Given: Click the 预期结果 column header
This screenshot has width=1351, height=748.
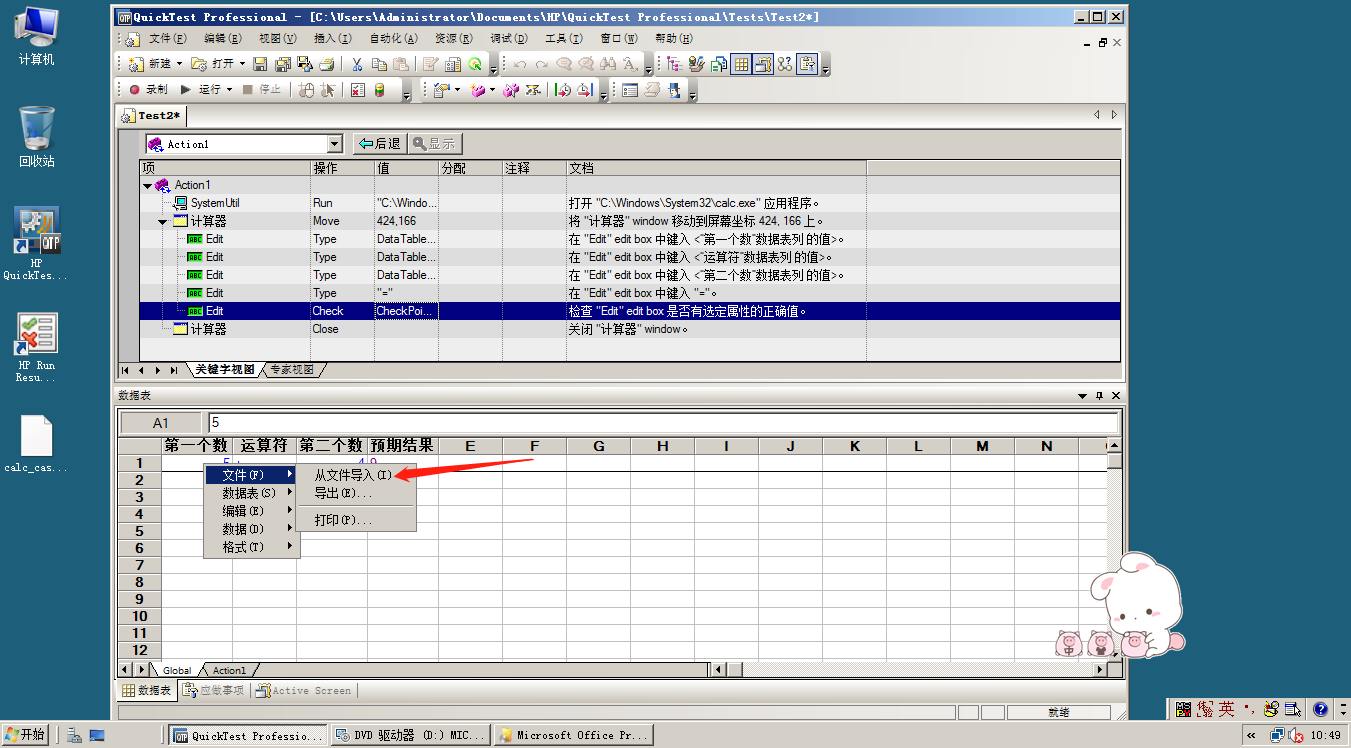Looking at the screenshot, I should click(x=402, y=446).
